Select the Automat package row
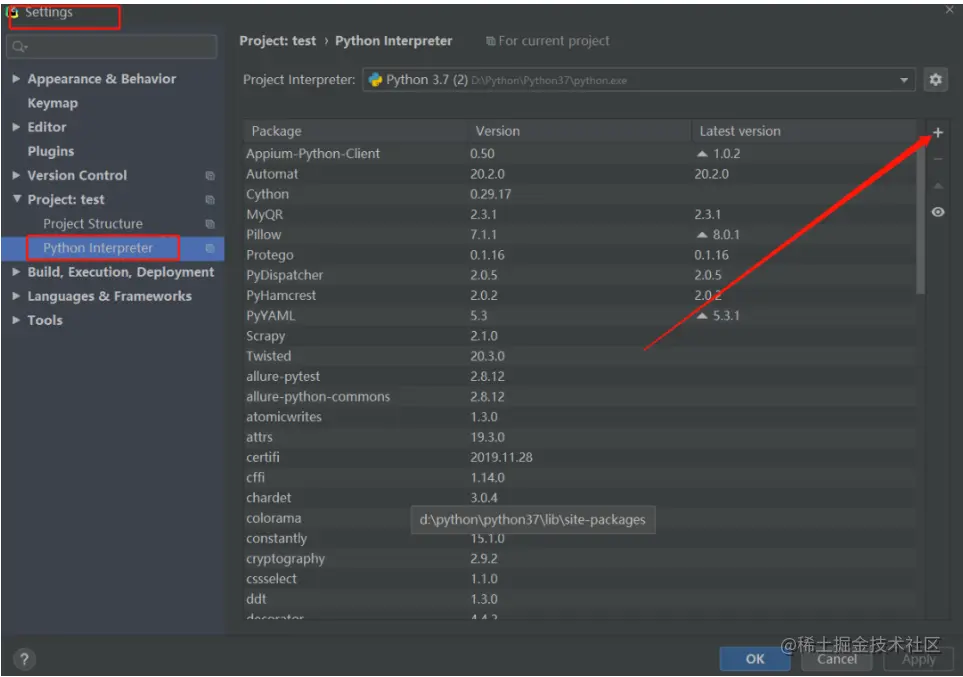 tap(579, 174)
